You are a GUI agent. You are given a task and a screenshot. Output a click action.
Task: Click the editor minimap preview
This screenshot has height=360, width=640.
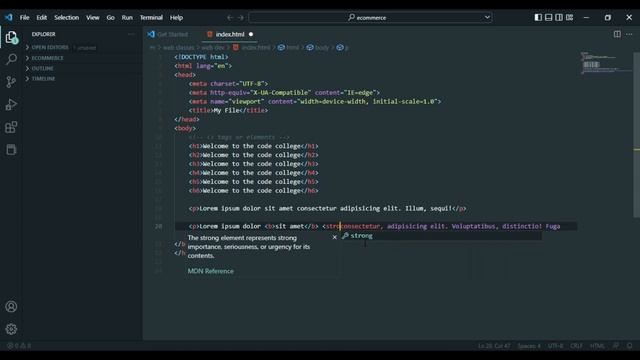click(606, 63)
